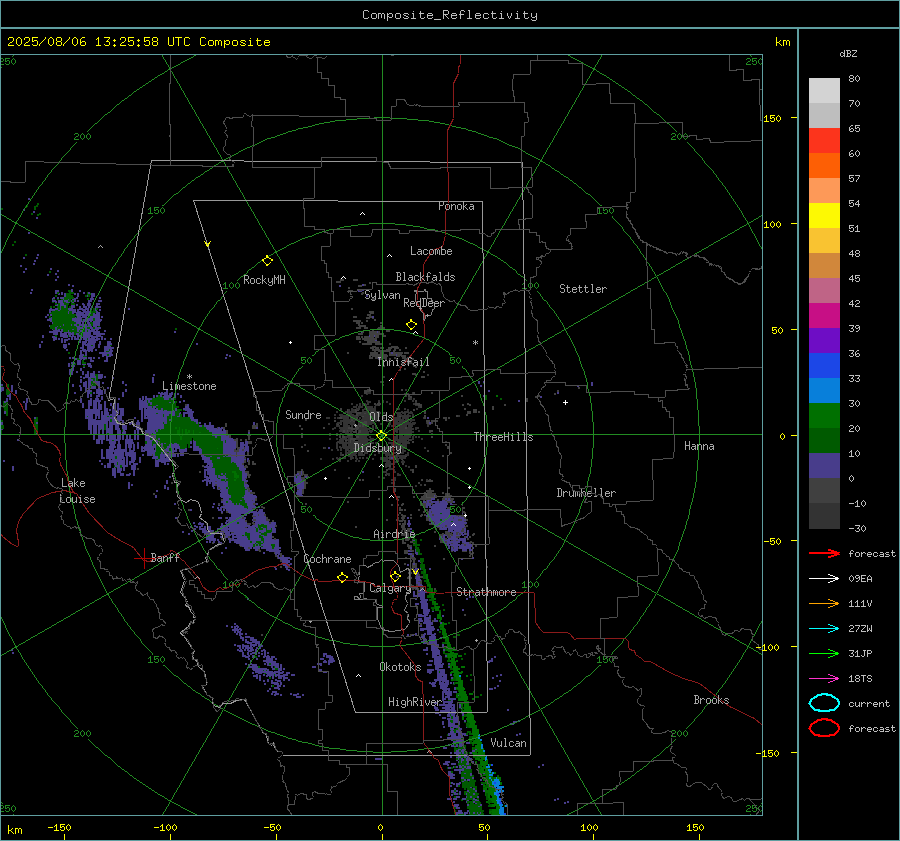
Task: Click the Okotoks label
Action: click(x=400, y=667)
